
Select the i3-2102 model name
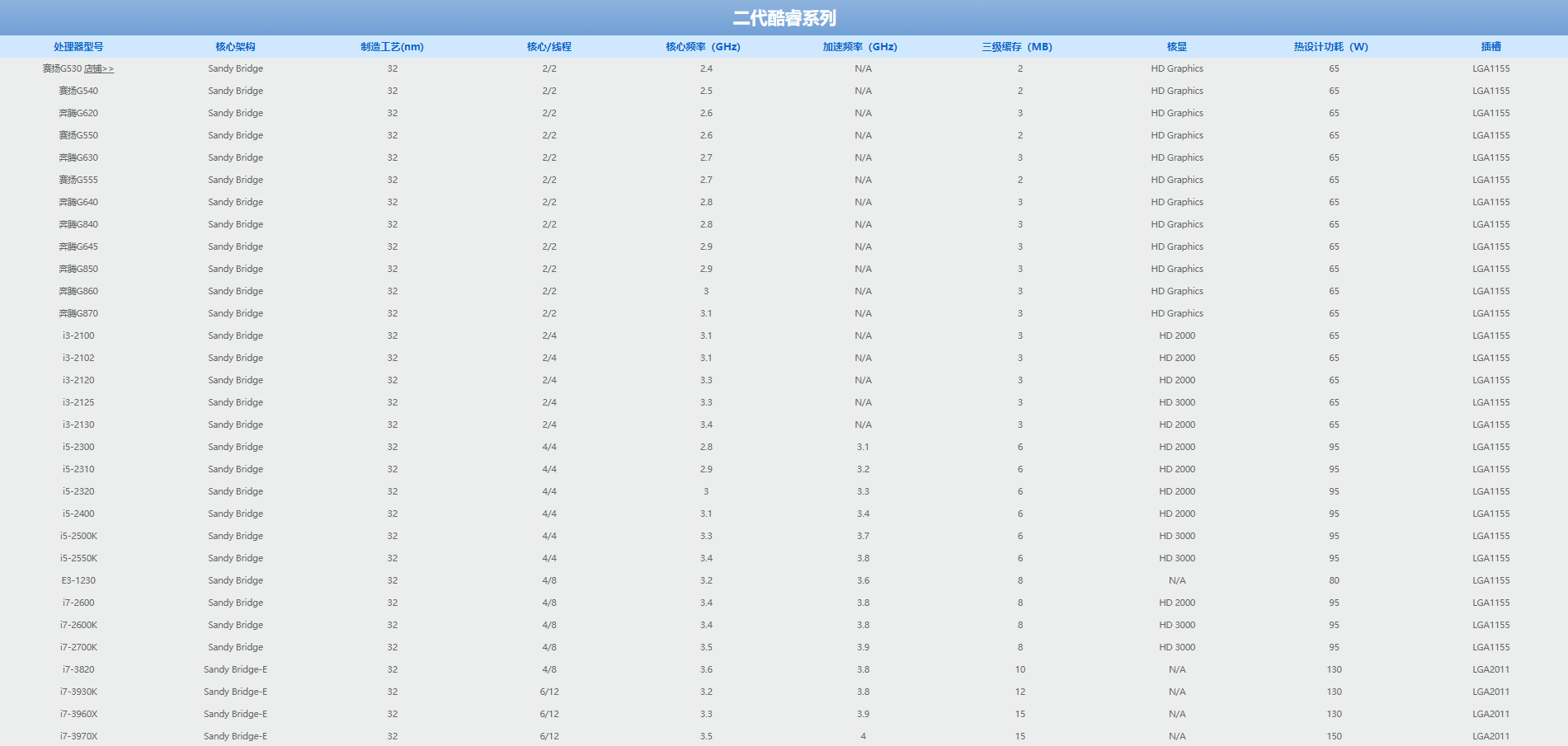[x=78, y=358]
